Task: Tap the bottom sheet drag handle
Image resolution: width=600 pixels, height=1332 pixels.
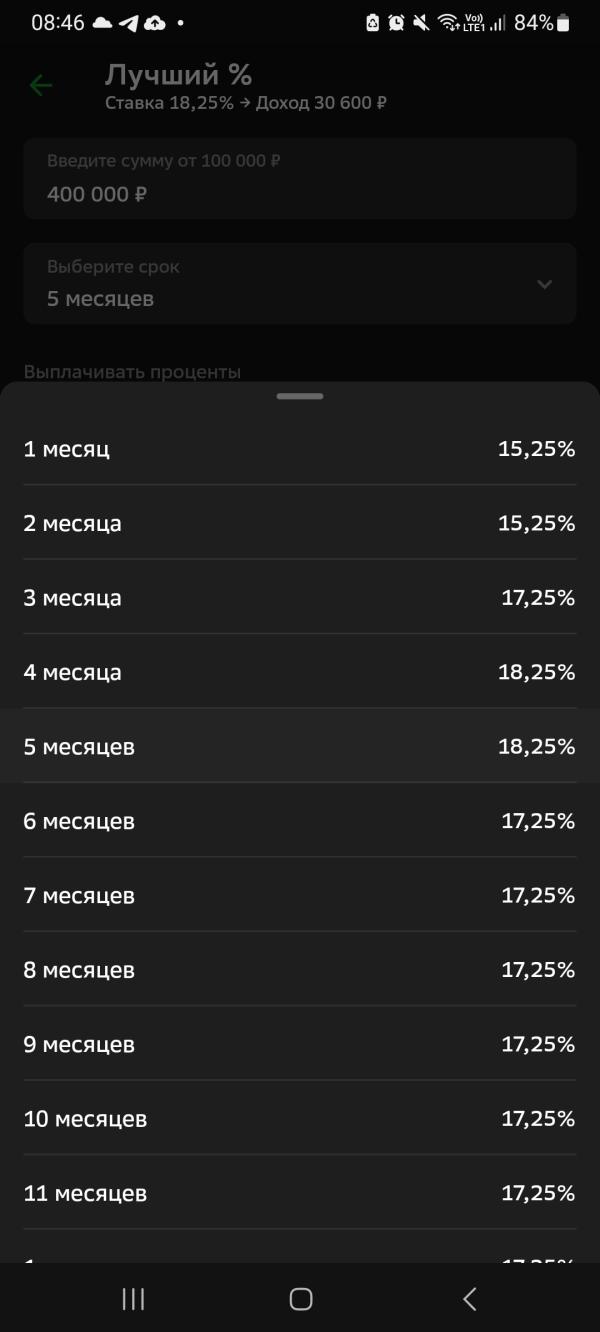Action: pyautogui.click(x=300, y=397)
